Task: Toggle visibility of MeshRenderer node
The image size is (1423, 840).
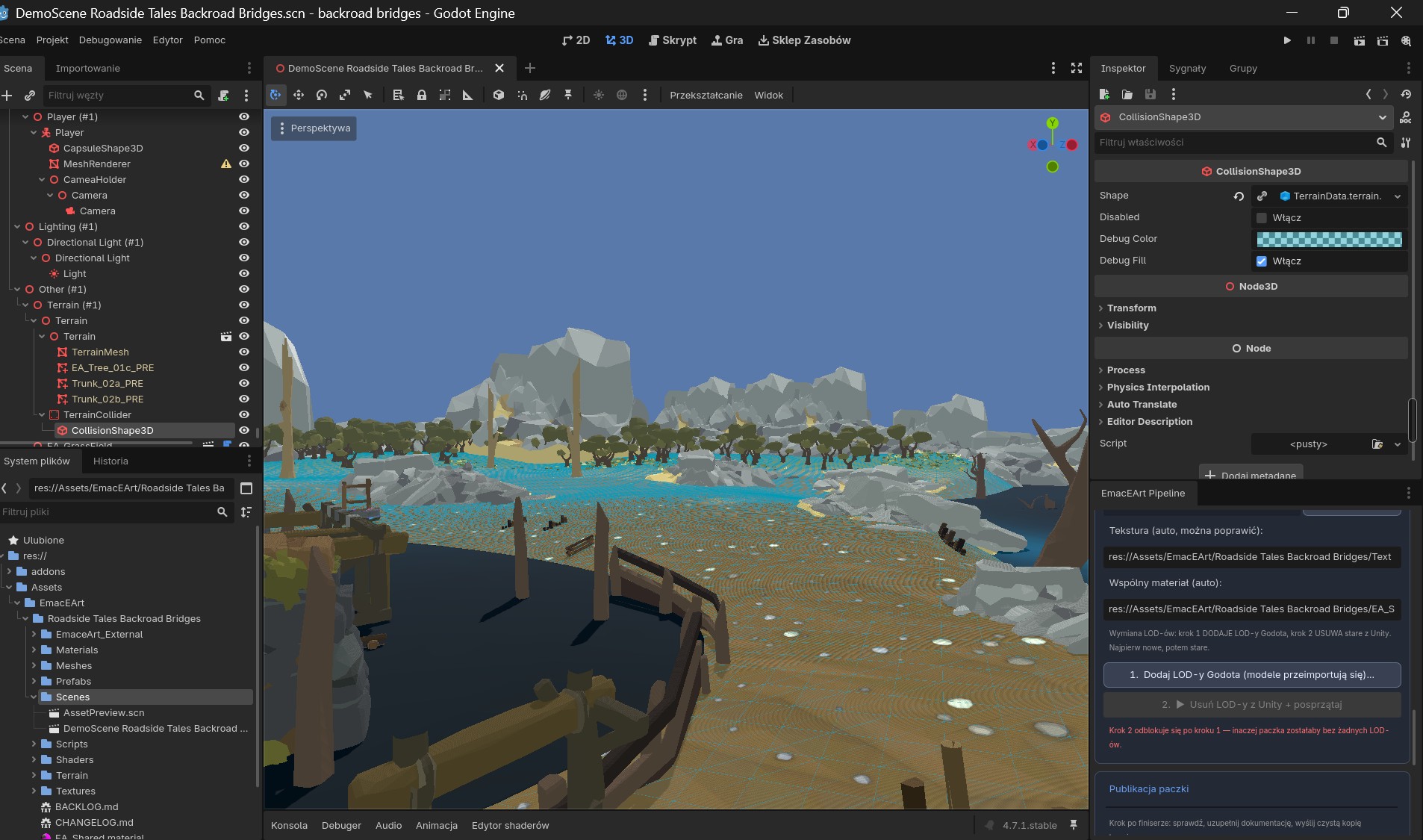Action: coord(243,164)
